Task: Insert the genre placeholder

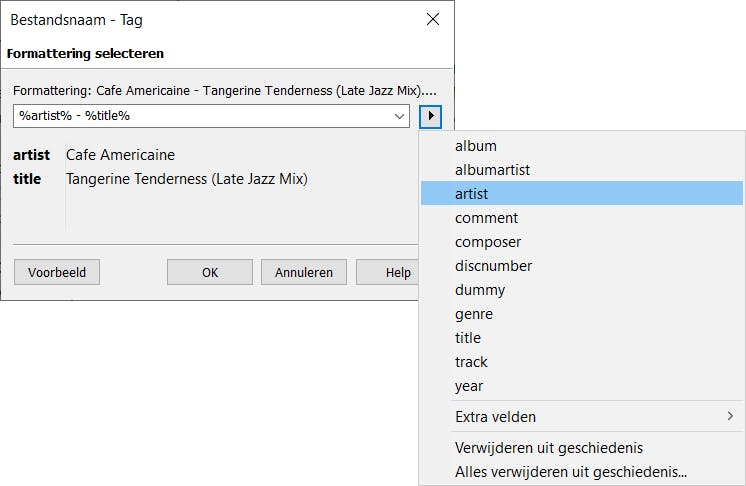Action: point(474,314)
